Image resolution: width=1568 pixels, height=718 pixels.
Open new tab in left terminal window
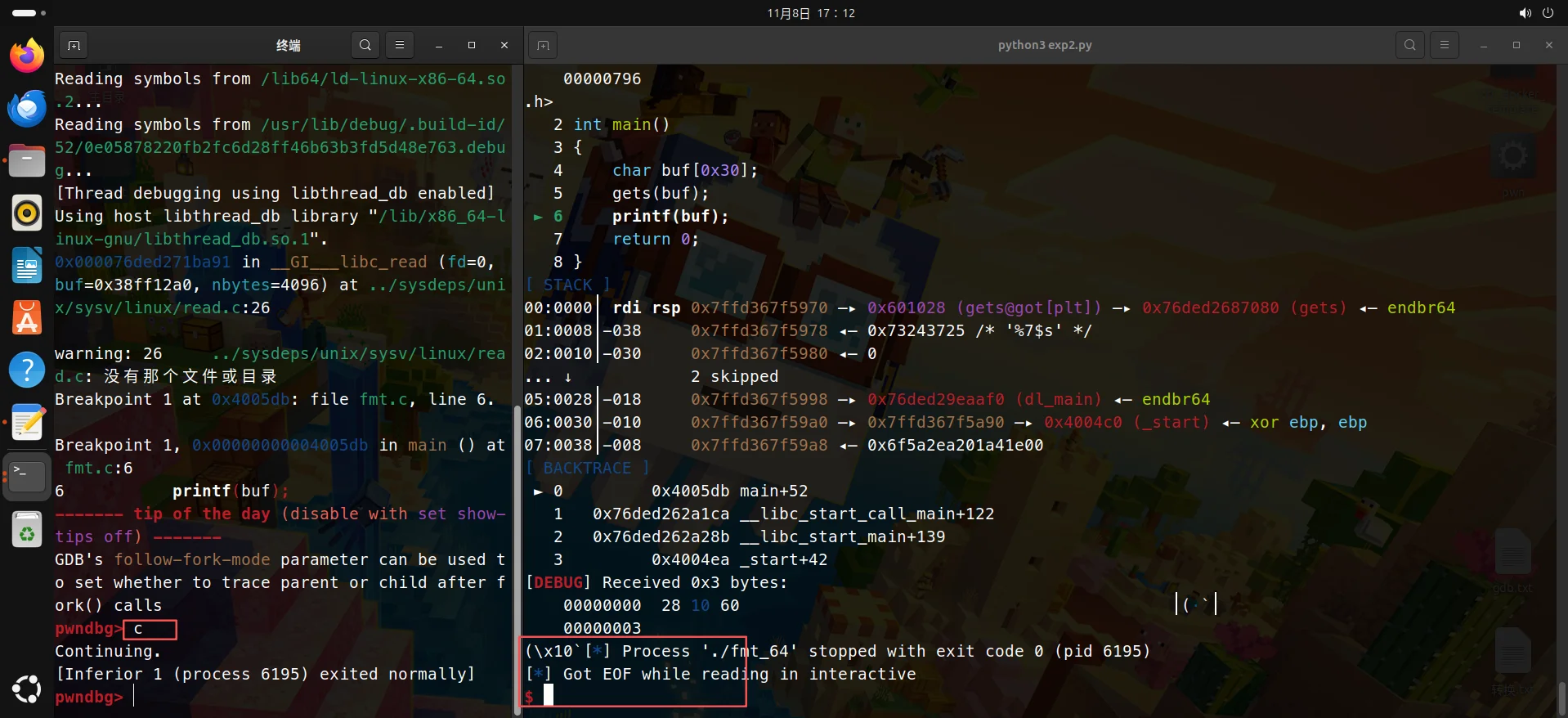coord(74,46)
